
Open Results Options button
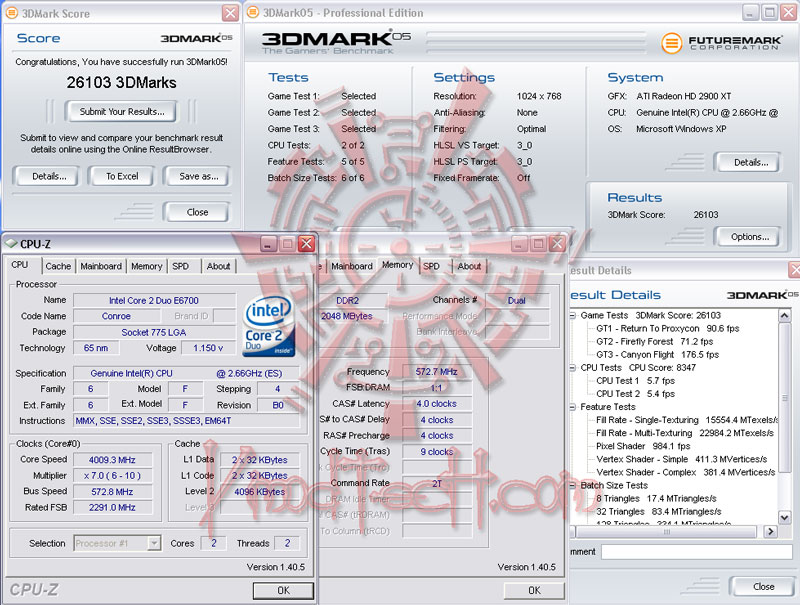click(749, 237)
